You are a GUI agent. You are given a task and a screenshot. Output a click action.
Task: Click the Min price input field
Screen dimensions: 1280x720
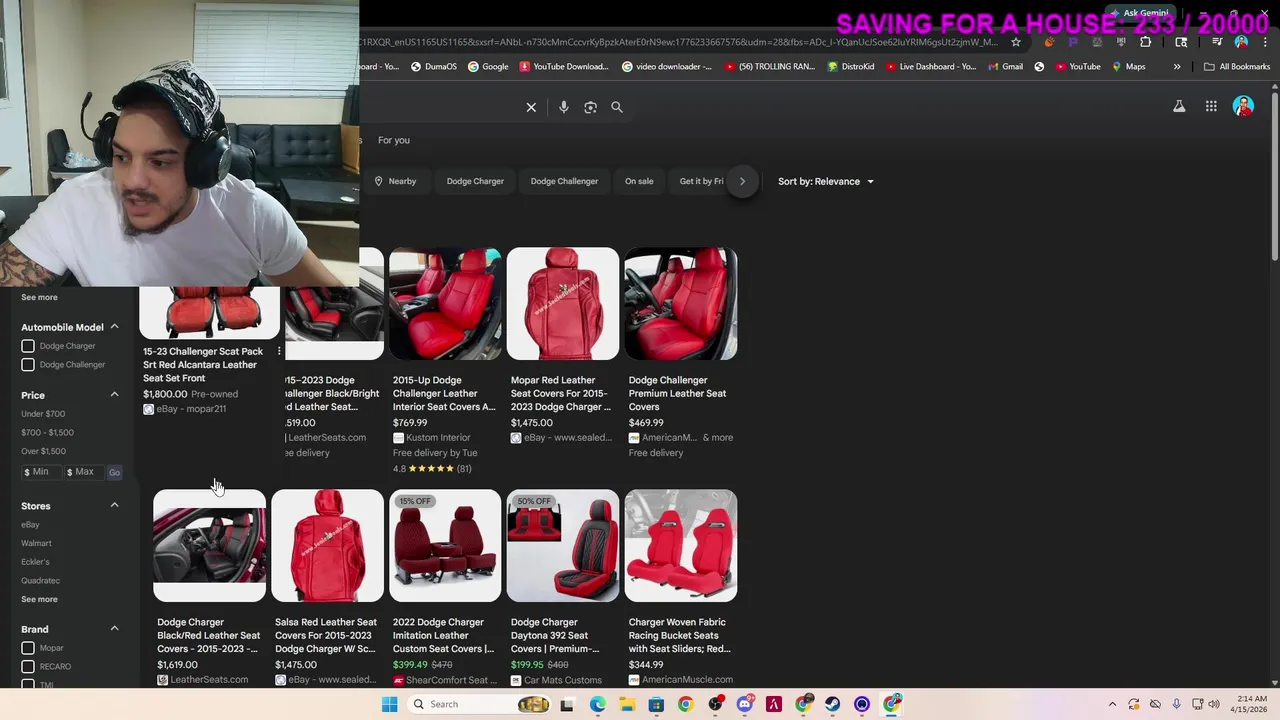(41, 472)
